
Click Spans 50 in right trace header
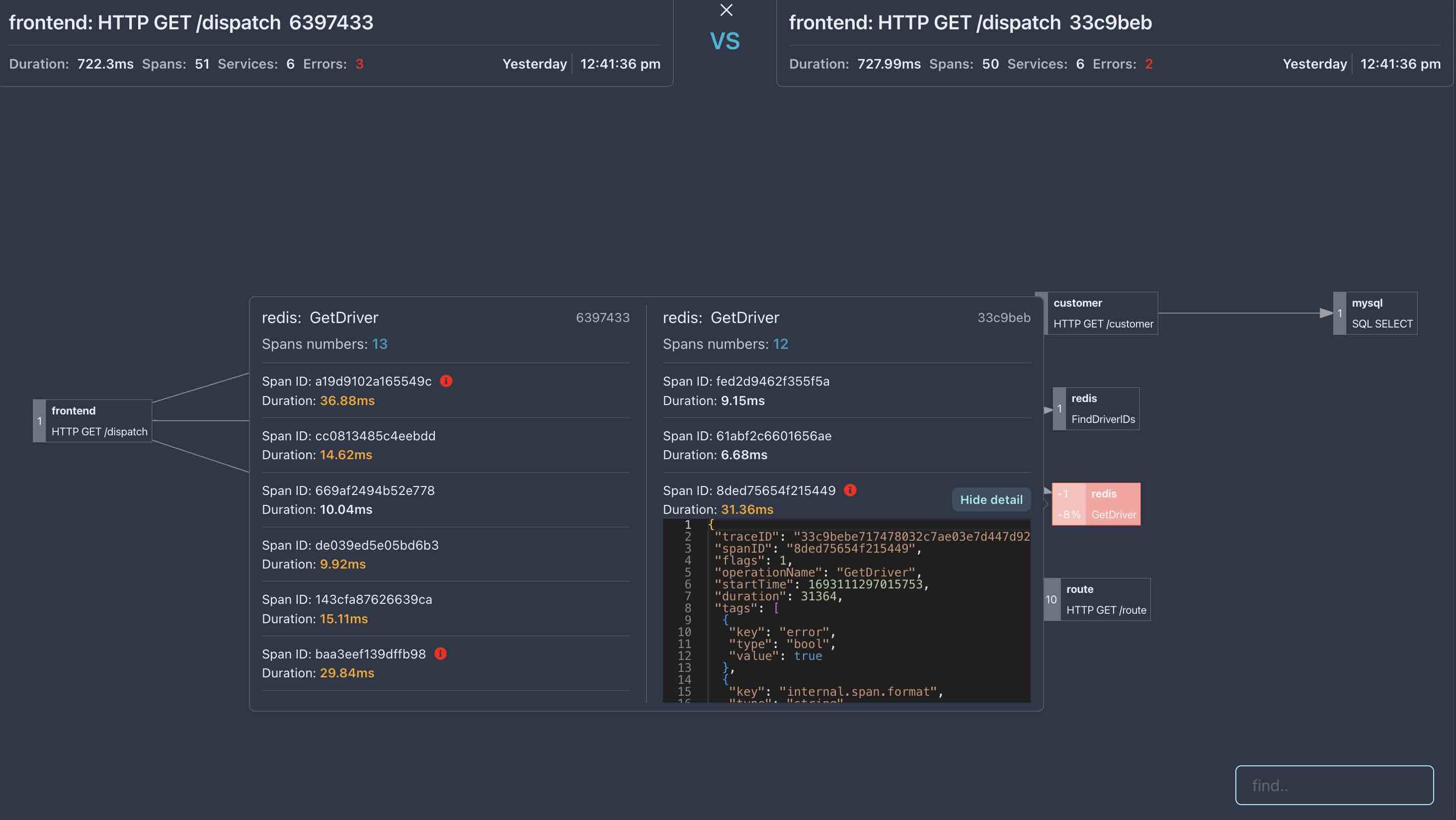(990, 64)
